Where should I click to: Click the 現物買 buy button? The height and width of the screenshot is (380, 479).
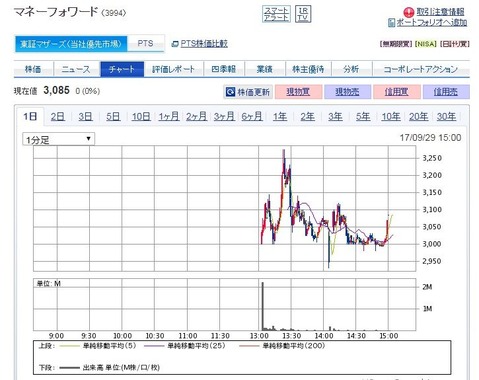pos(298,92)
